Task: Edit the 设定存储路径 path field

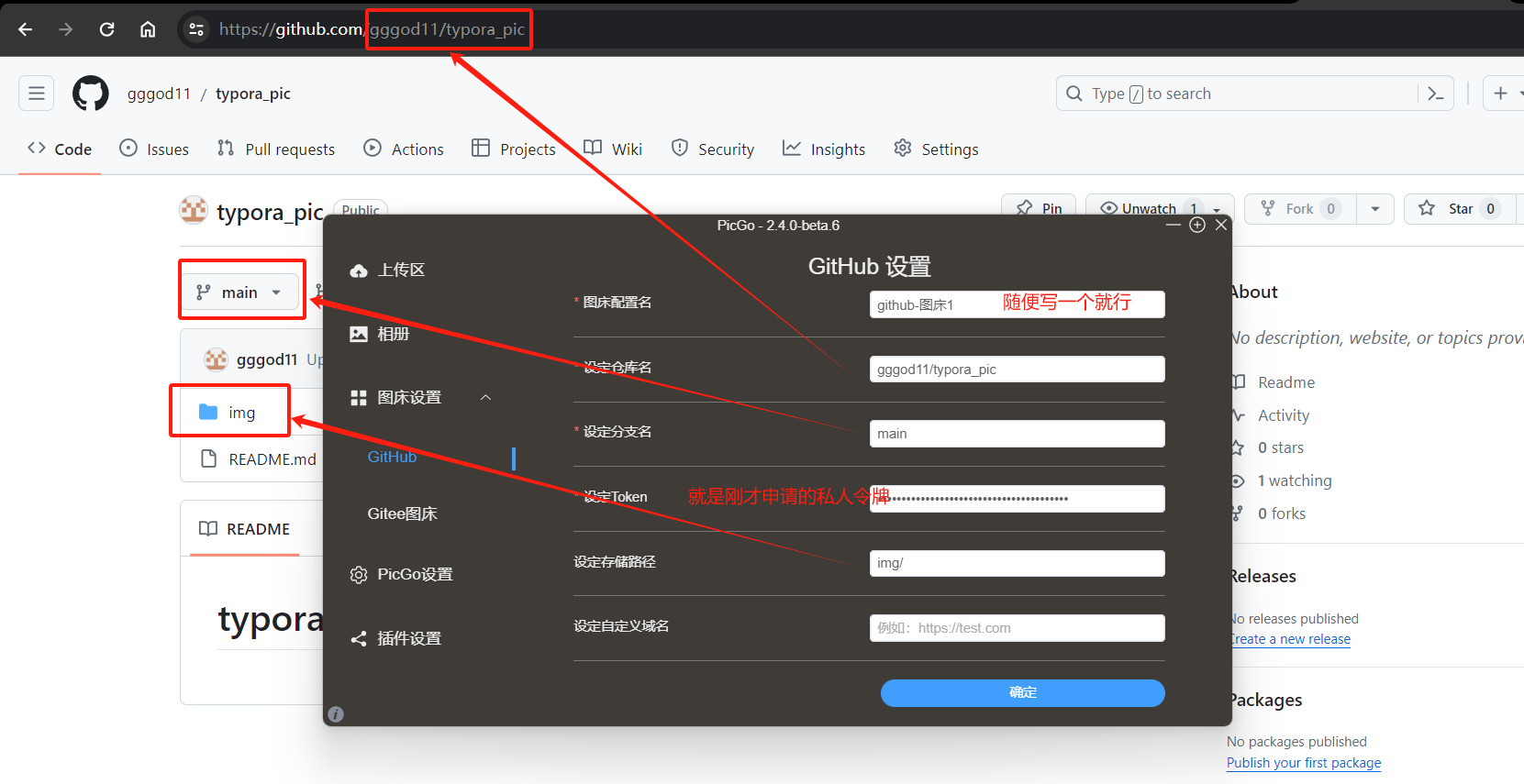Action: point(1017,563)
